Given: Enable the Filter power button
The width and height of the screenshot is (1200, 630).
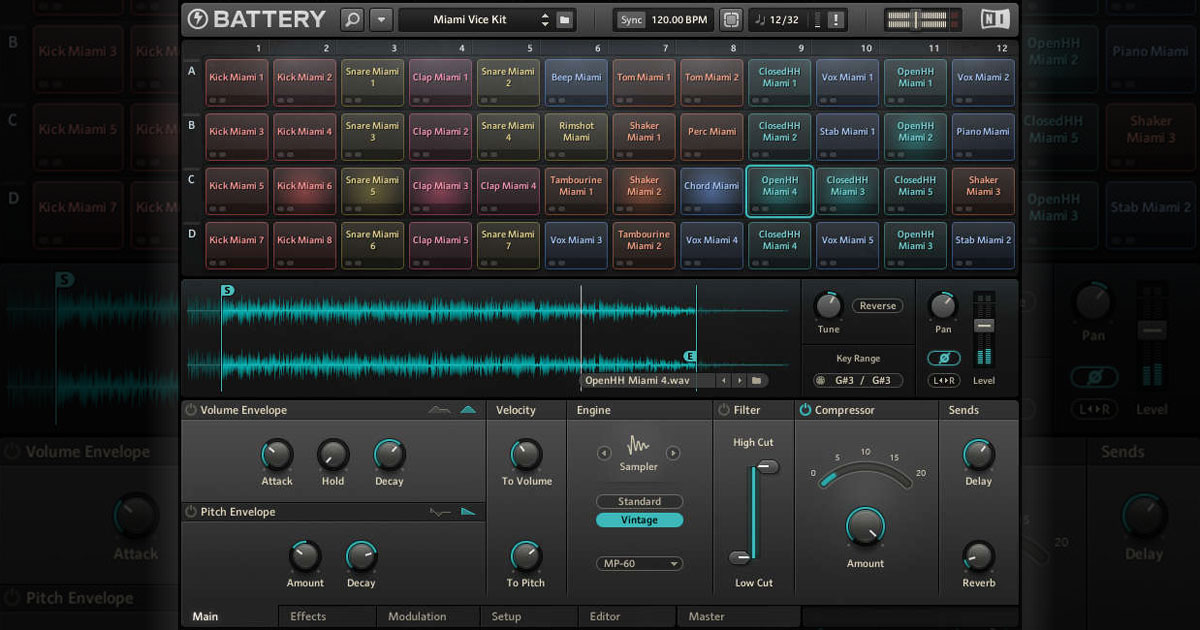Looking at the screenshot, I should [x=723, y=410].
